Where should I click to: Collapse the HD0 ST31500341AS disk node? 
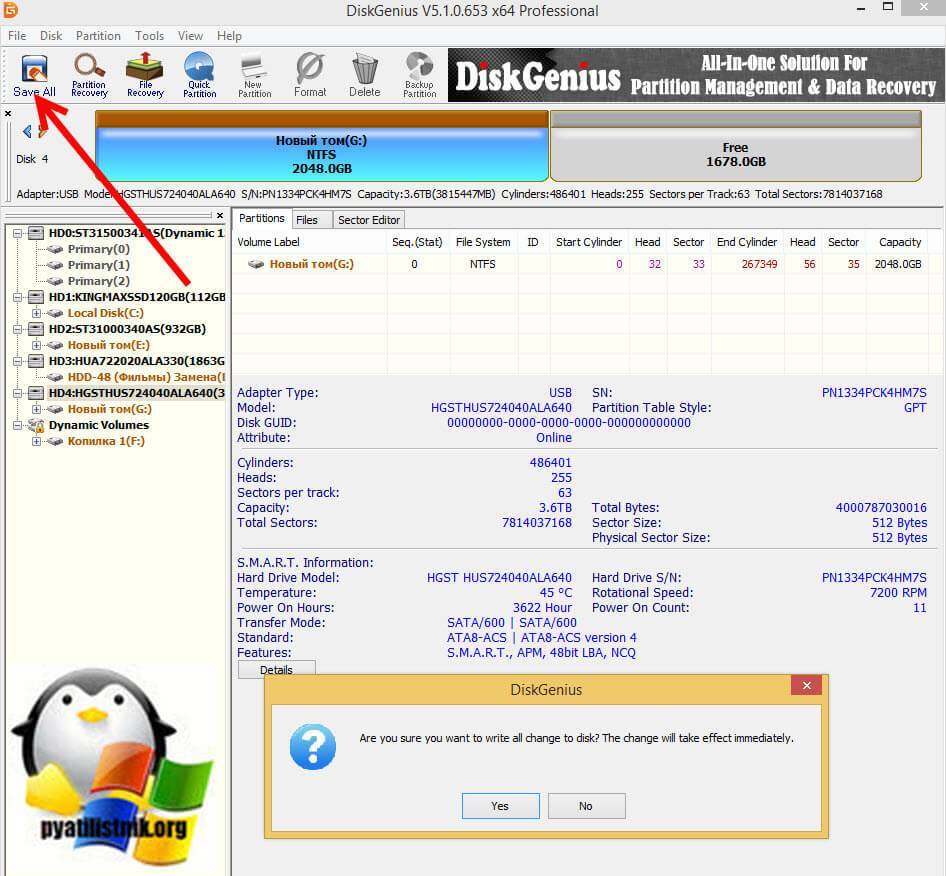(19, 233)
